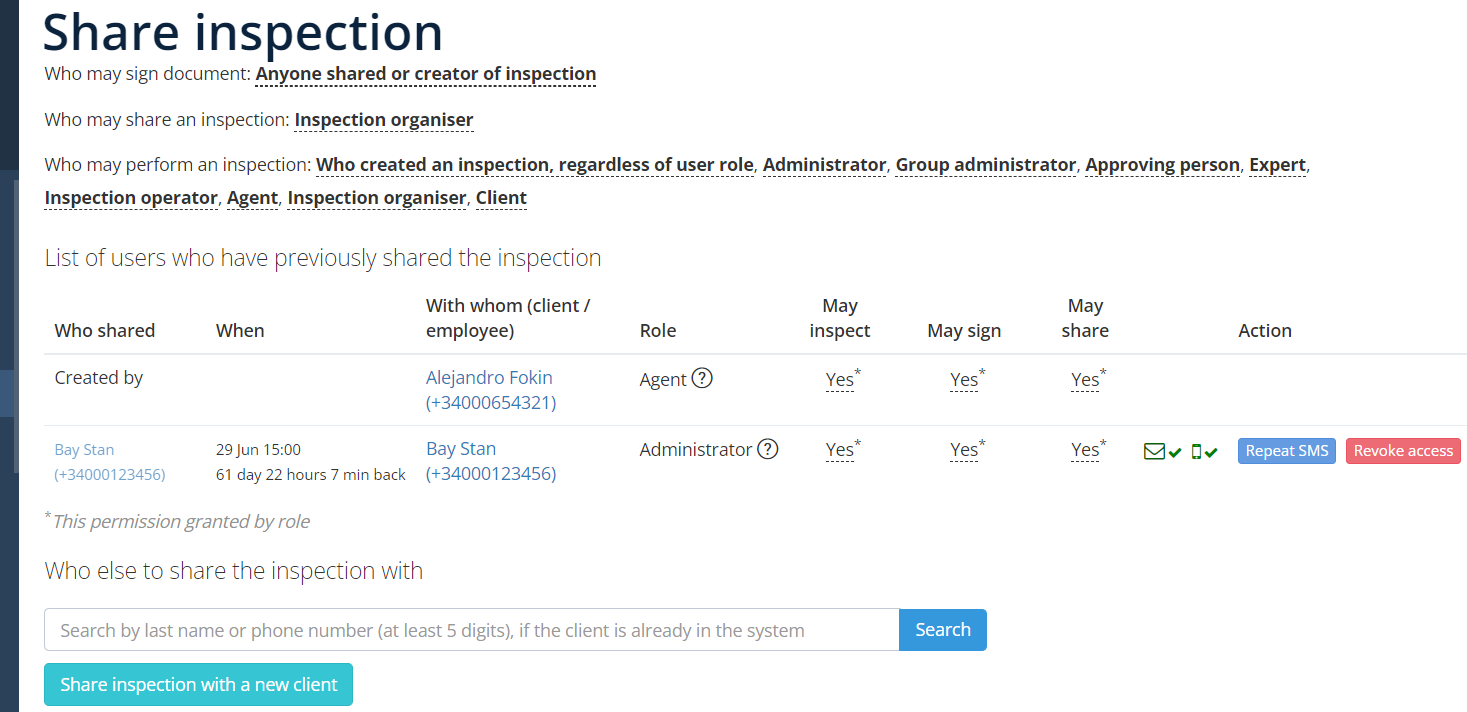The image size is (1467, 712).
Task: Click the Search button
Action: click(943, 630)
